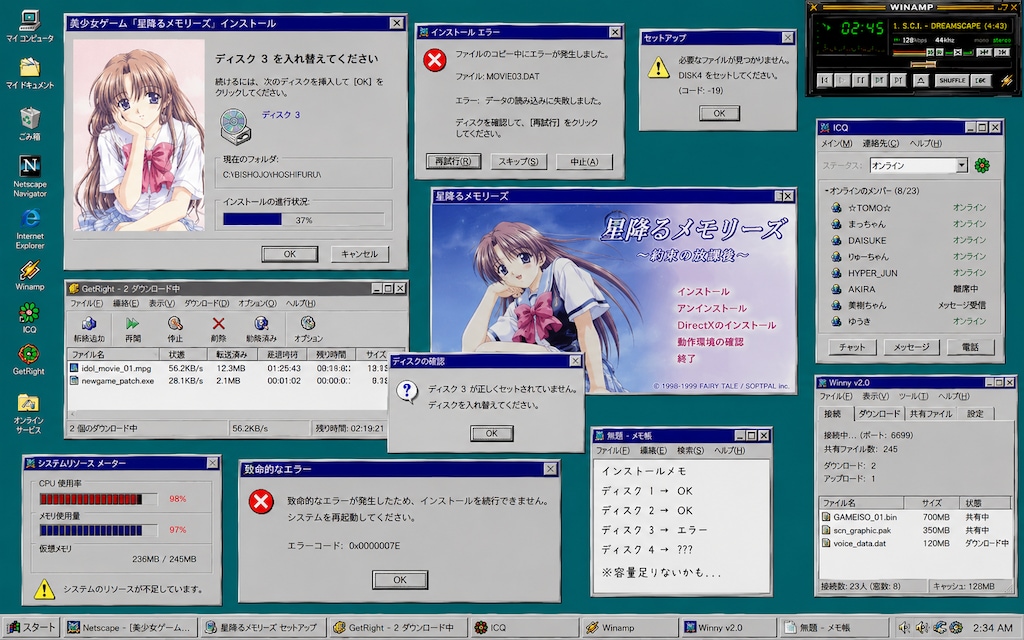The image size is (1024, 640).
Task: Click the インストール link in game launcher
Action: tap(703, 292)
